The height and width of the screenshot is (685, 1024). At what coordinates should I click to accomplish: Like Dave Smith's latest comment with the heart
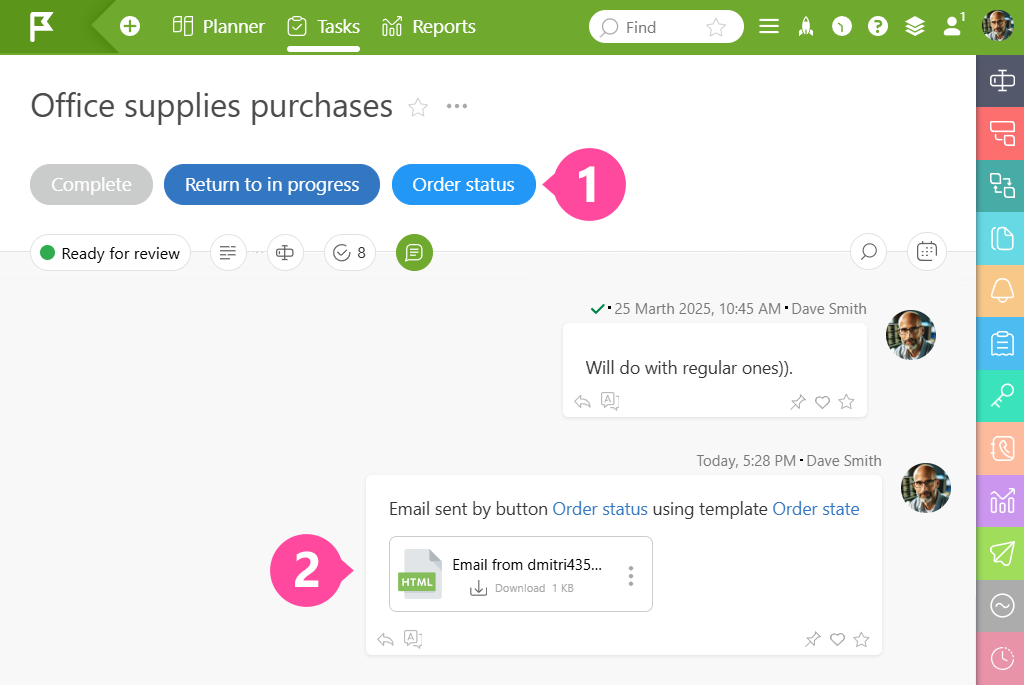[837, 639]
